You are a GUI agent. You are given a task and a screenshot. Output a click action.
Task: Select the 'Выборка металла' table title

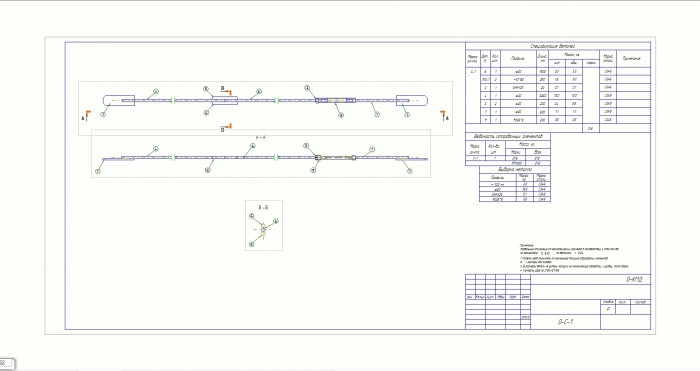(x=515, y=170)
